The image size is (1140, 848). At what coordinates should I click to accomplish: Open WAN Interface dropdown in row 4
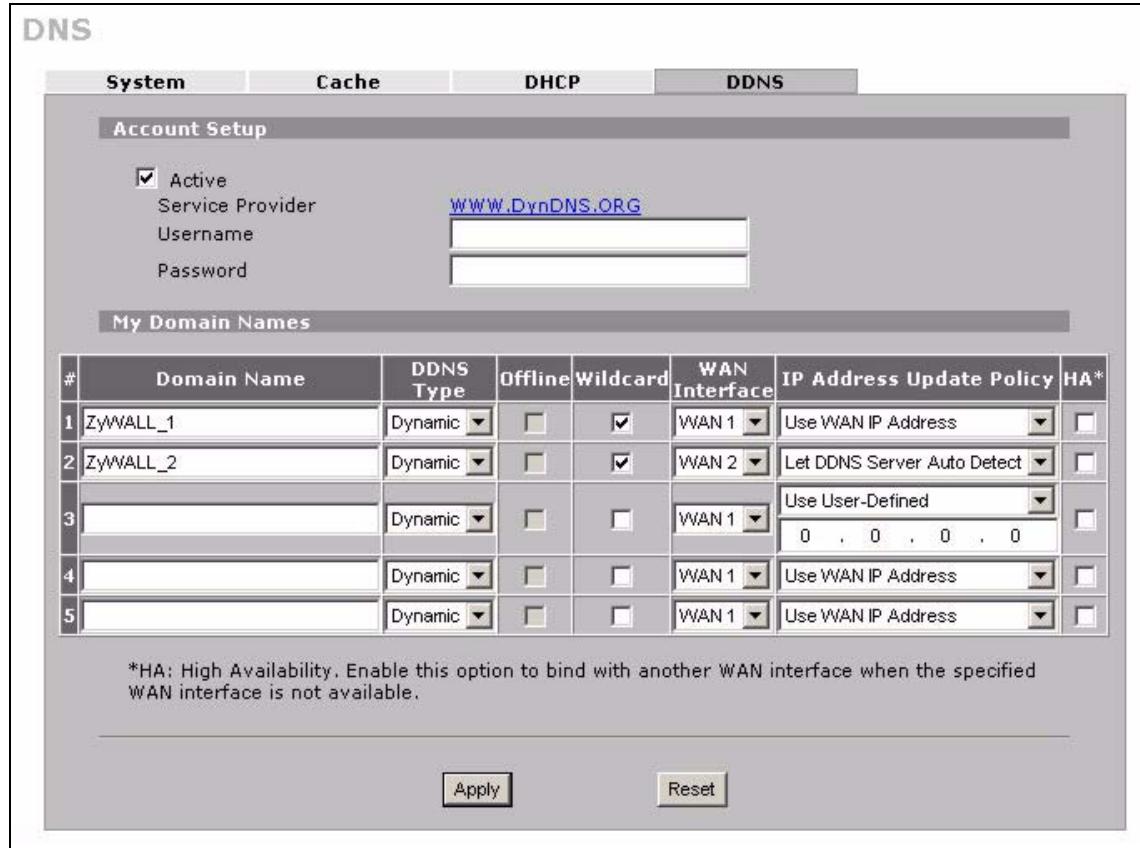(722, 576)
